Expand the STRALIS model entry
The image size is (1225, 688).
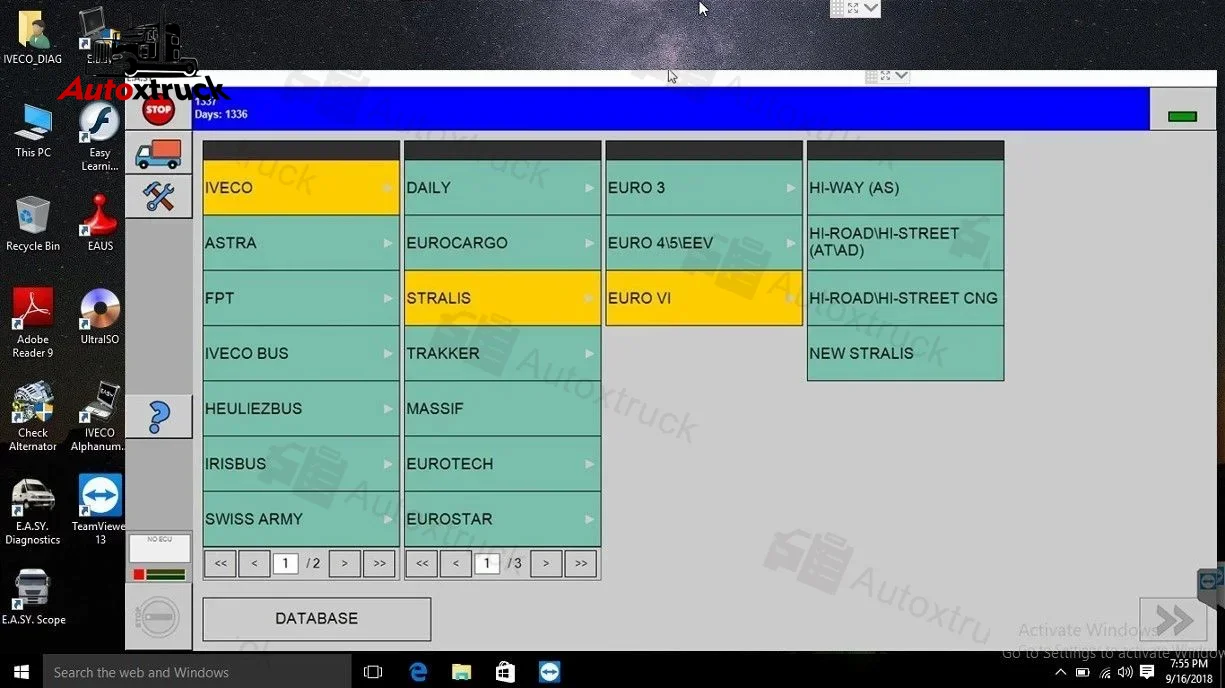click(503, 298)
